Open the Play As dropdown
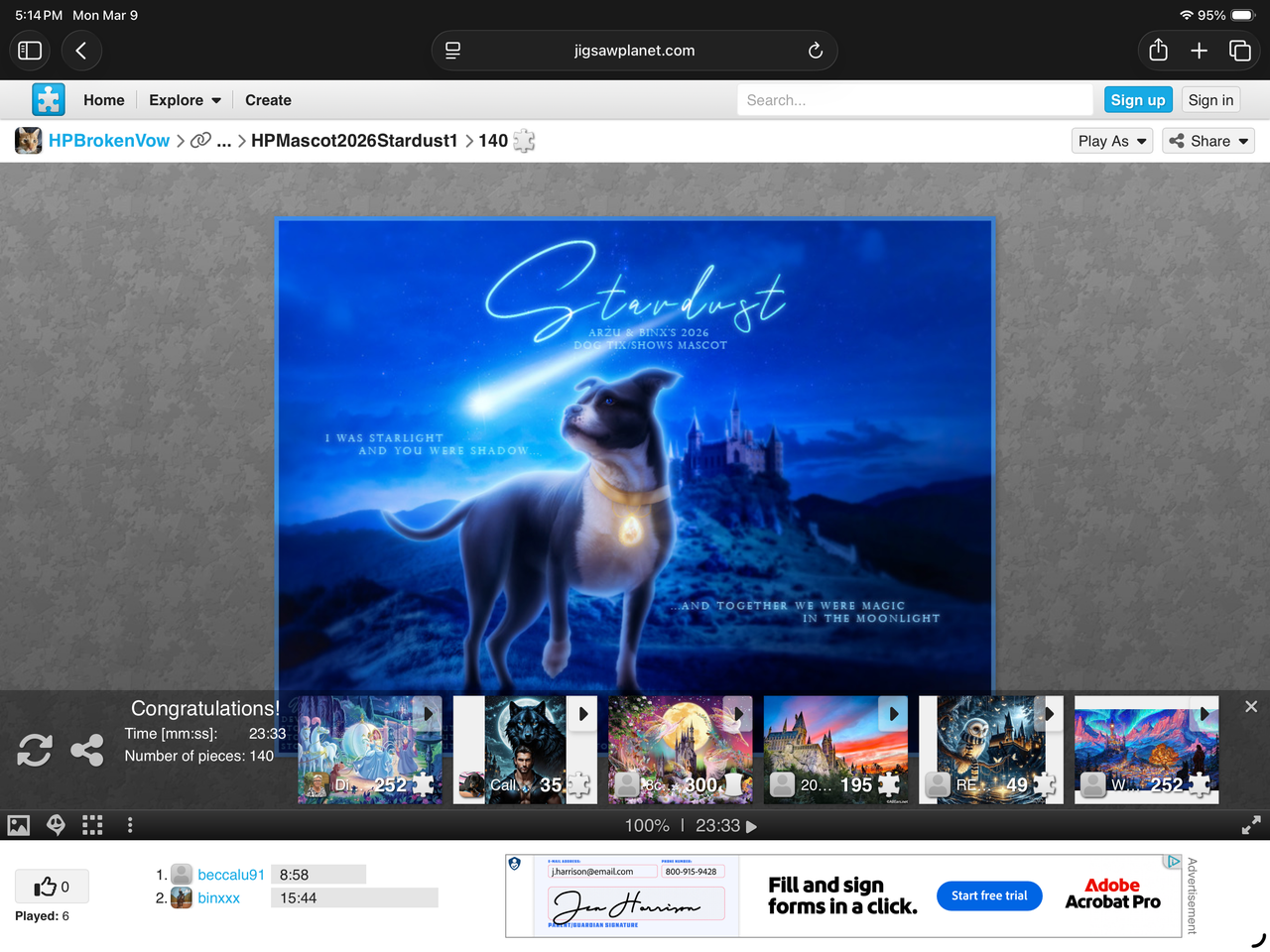Viewport: 1270px width, 952px height. coord(1112,141)
